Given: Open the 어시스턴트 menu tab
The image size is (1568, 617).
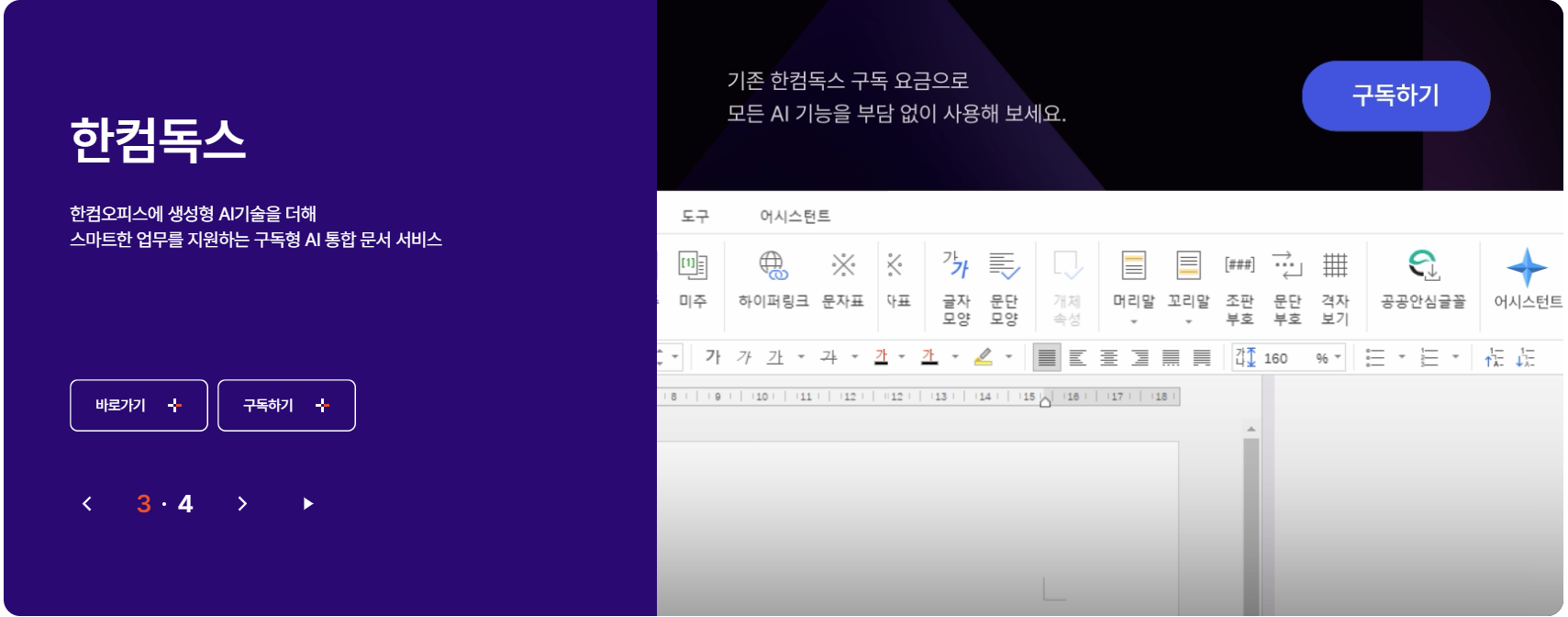Looking at the screenshot, I should pos(795,216).
